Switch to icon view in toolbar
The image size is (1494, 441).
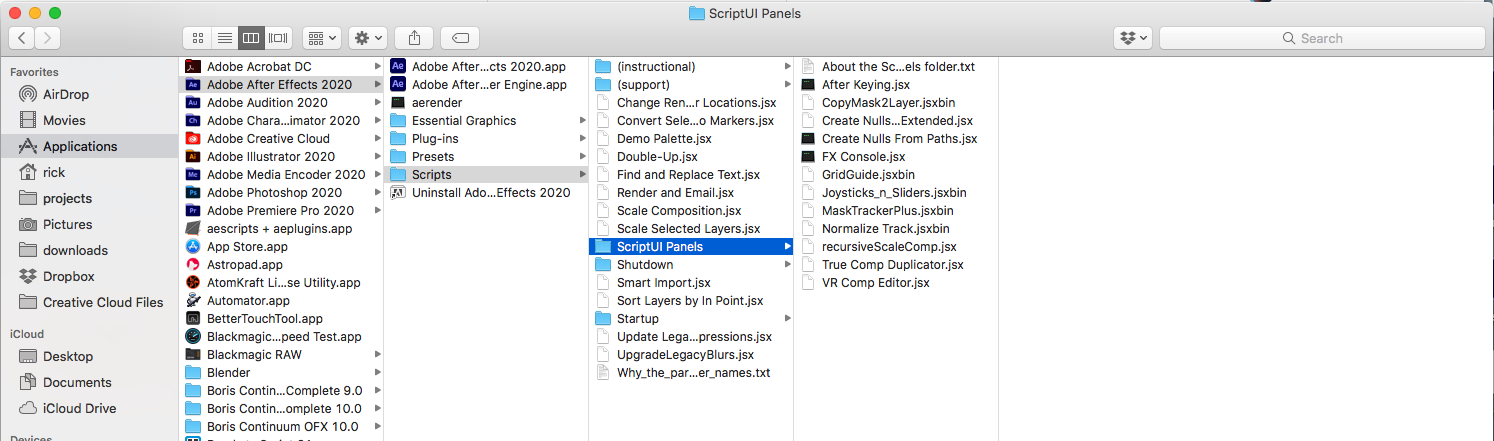(x=198, y=38)
